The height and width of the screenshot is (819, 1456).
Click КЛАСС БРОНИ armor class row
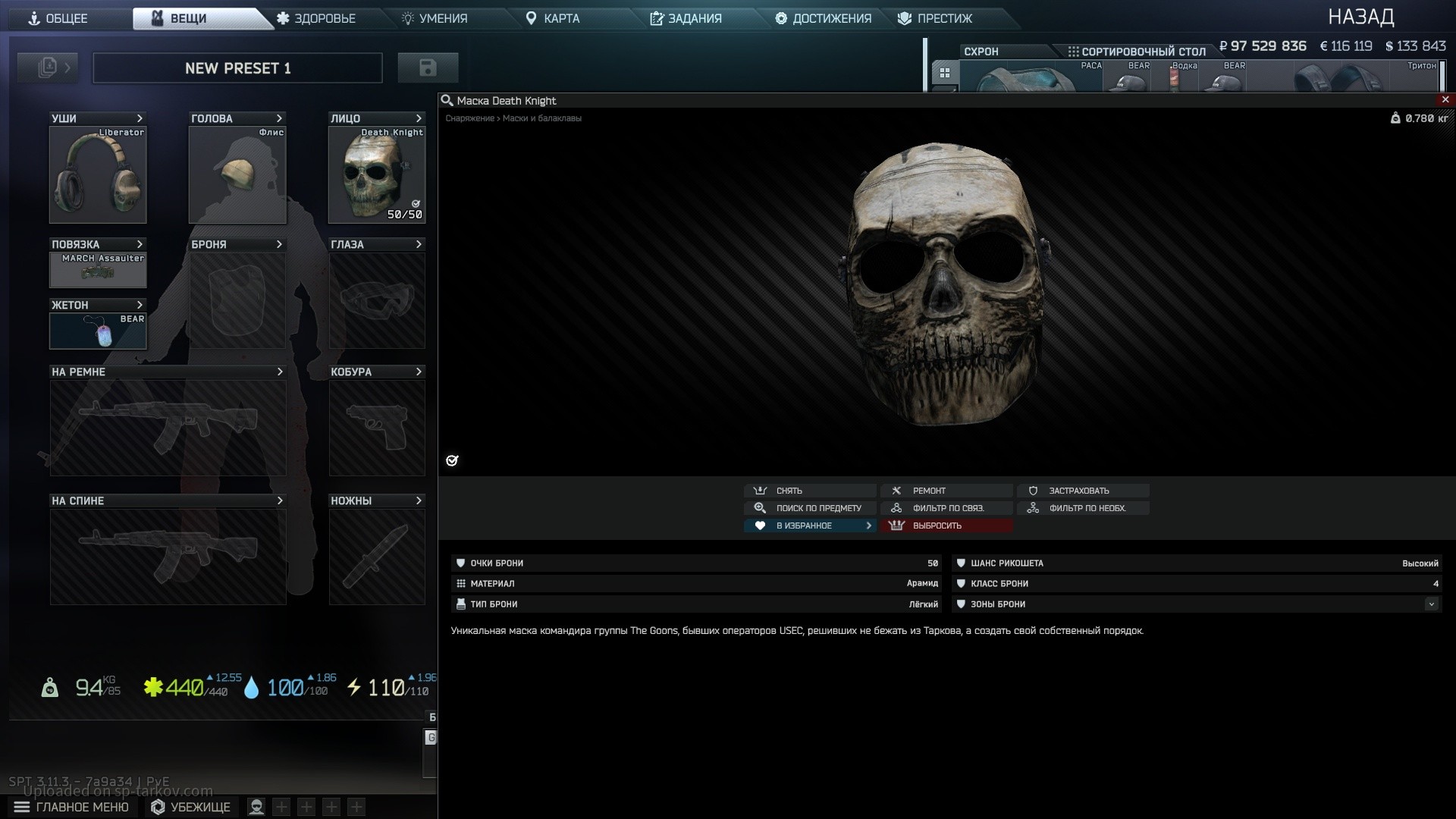[x=1197, y=584]
